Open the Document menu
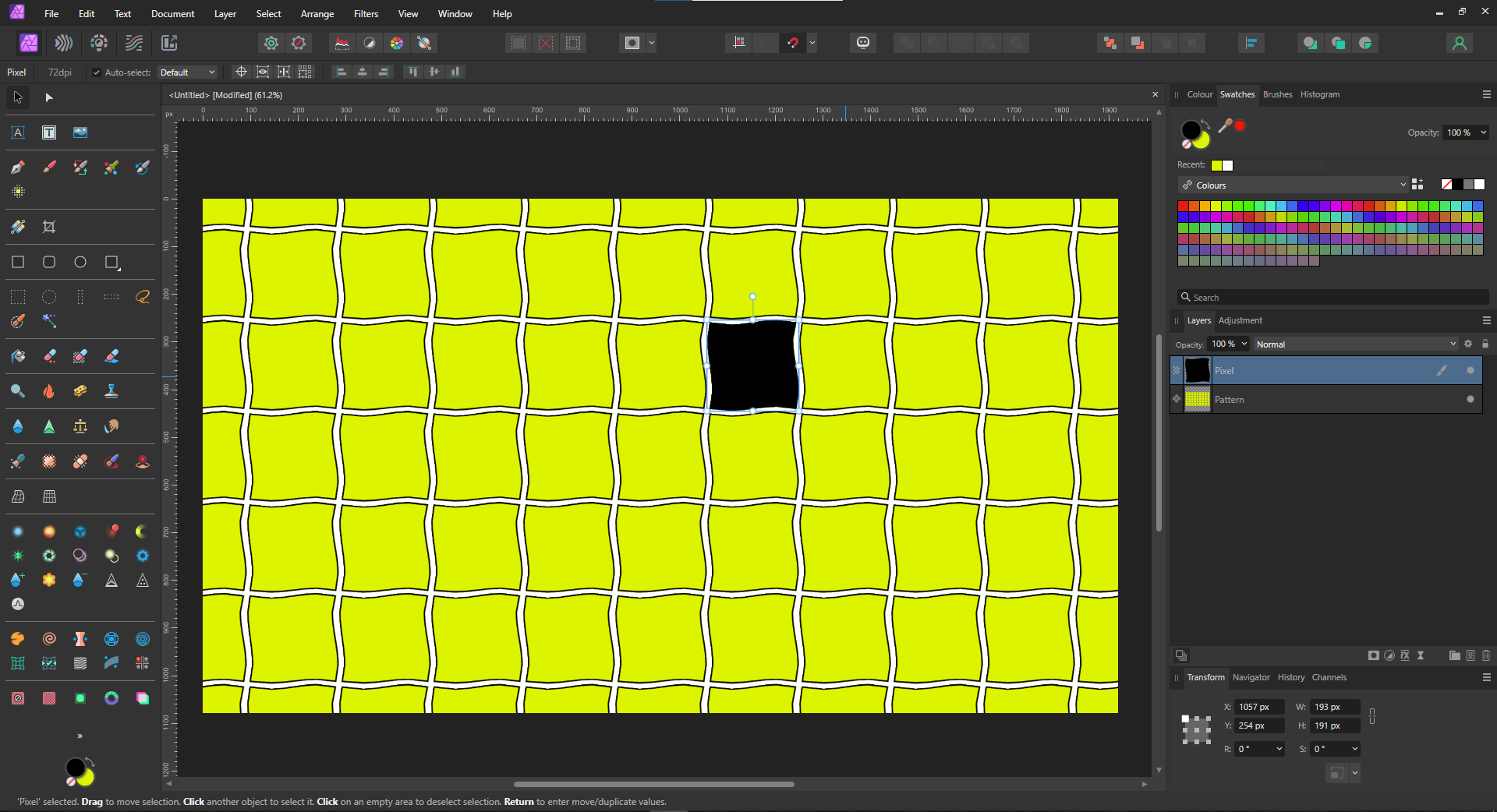 tap(173, 14)
